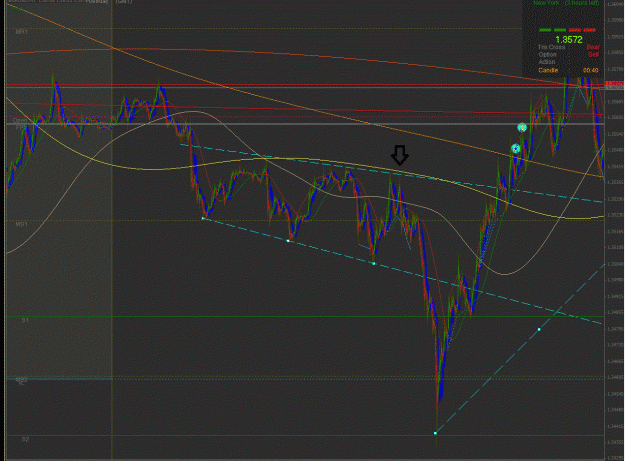Viewport: 625px width, 461px height.
Task: Click the Option label in info panel
Action: [547, 55]
